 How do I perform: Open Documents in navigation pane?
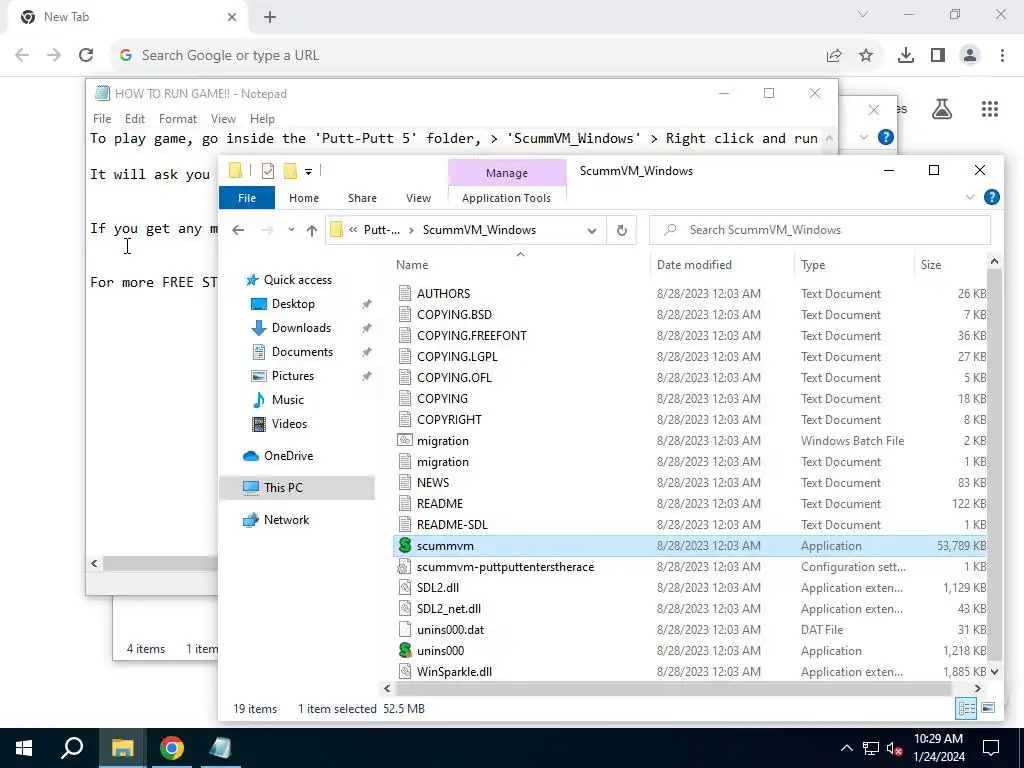tap(302, 352)
